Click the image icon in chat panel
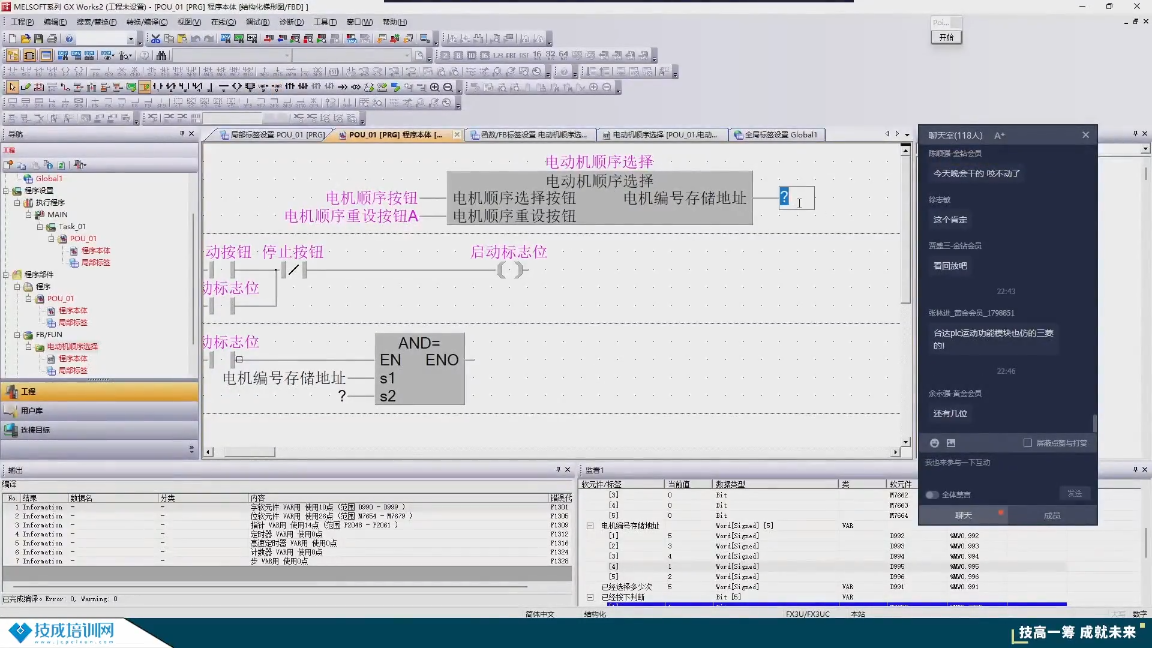 coord(951,443)
